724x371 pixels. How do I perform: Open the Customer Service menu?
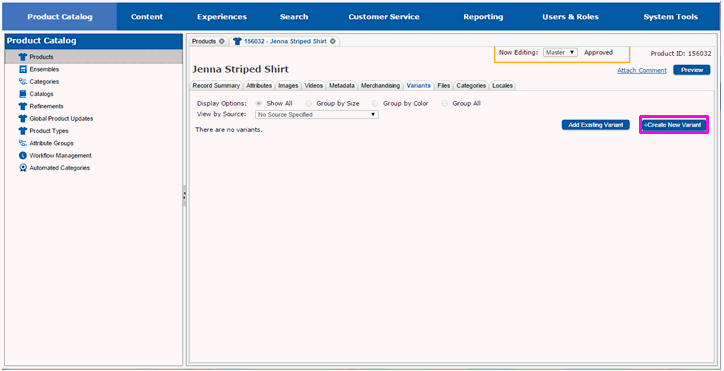pos(384,17)
